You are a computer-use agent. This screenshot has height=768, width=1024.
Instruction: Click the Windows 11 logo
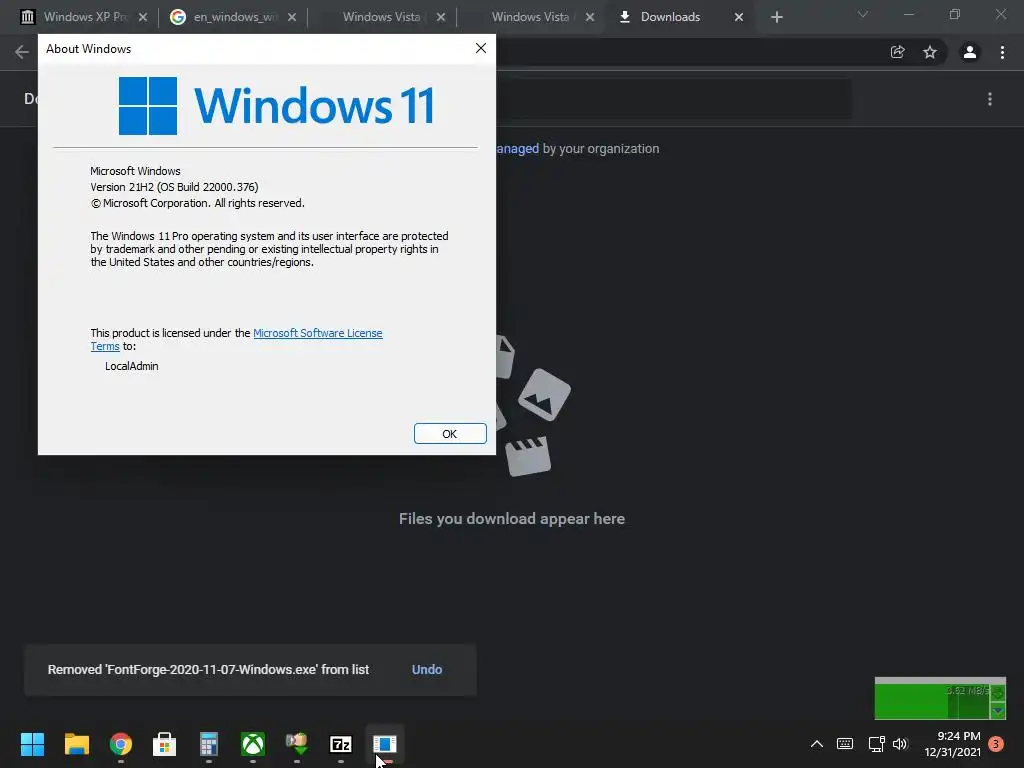[x=276, y=106]
